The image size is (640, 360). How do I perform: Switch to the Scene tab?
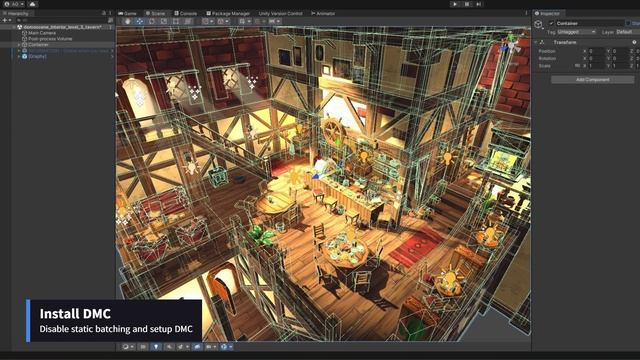(156, 13)
